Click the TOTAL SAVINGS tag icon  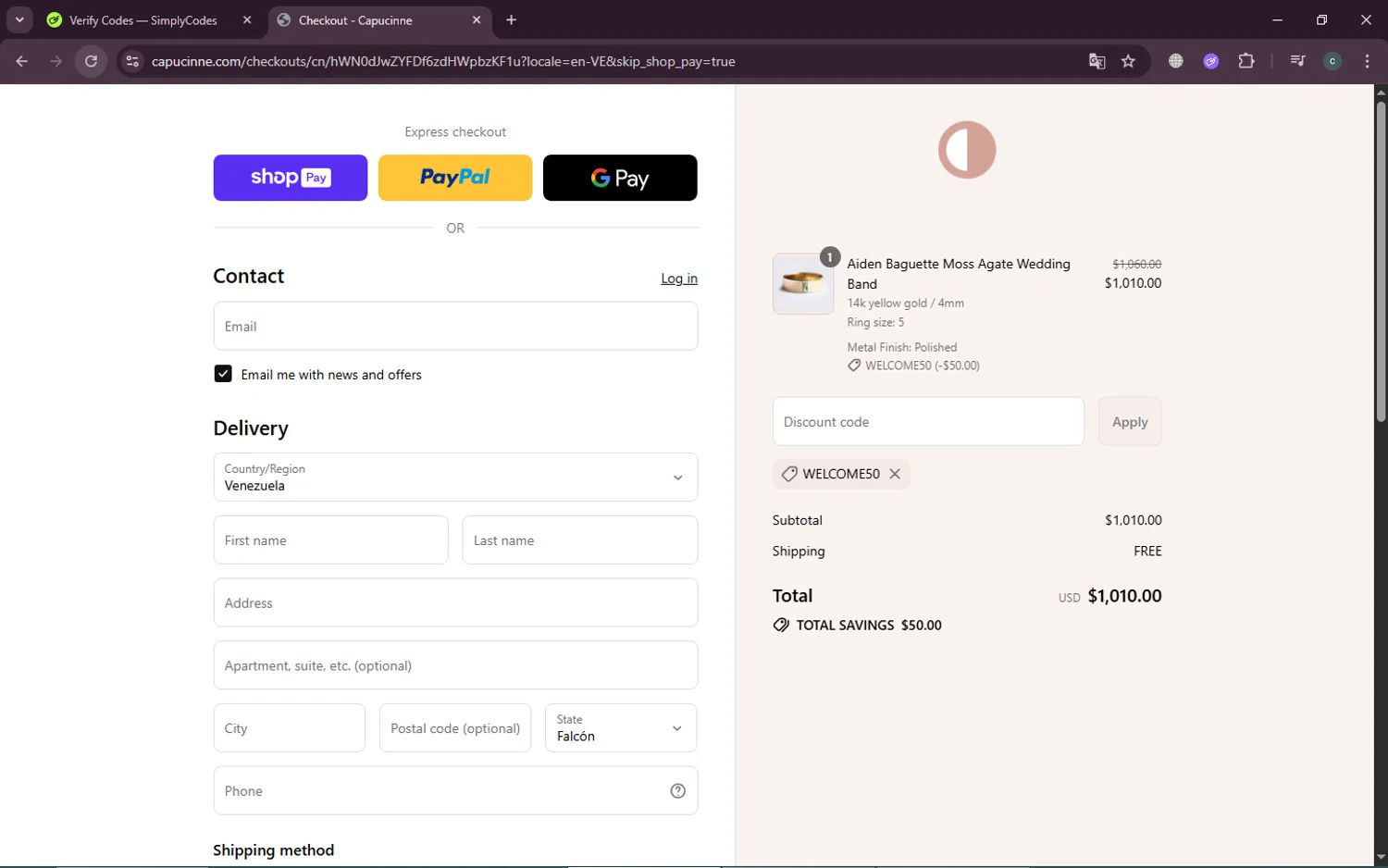(x=781, y=625)
